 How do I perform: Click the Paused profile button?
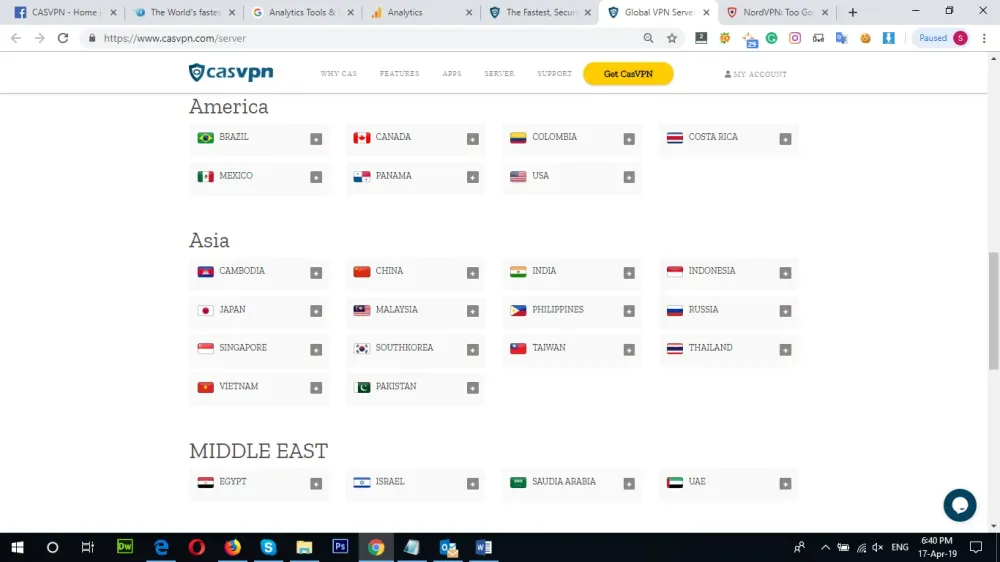coord(943,38)
